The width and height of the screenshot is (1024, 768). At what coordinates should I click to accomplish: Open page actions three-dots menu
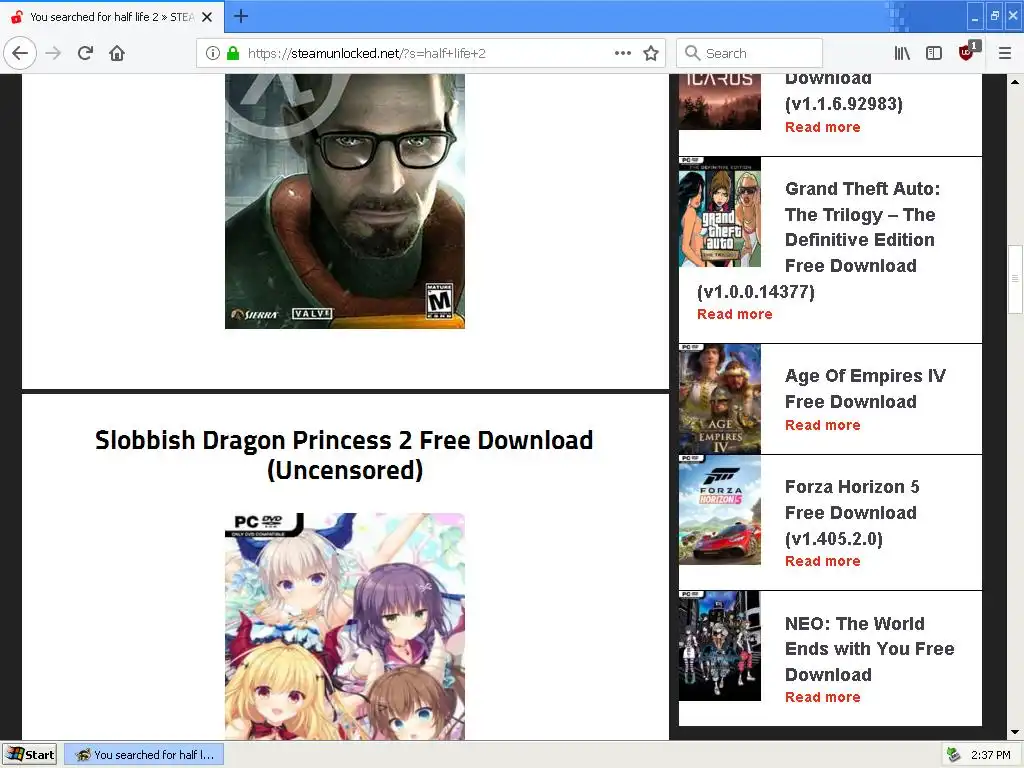(x=623, y=53)
